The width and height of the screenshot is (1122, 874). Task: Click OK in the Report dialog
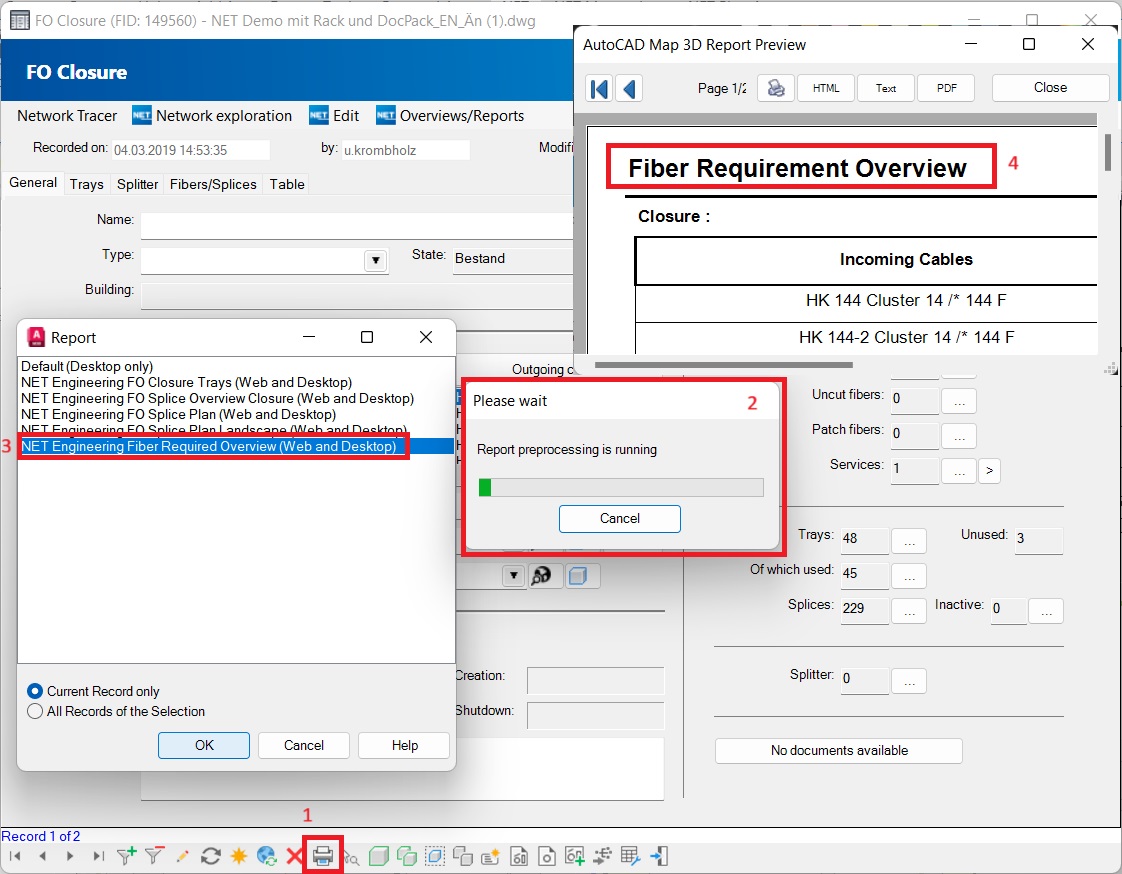point(204,745)
